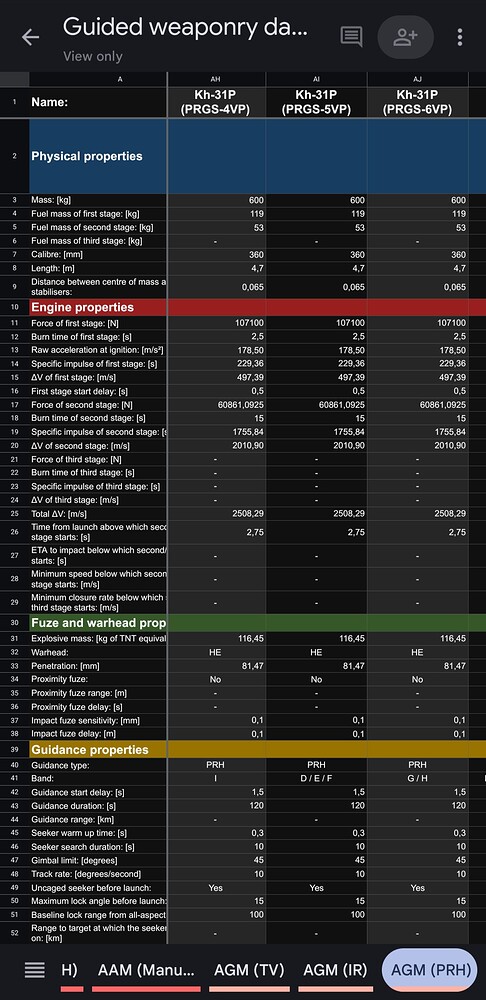
Task: Select row number 39 header
Action: [15, 749]
